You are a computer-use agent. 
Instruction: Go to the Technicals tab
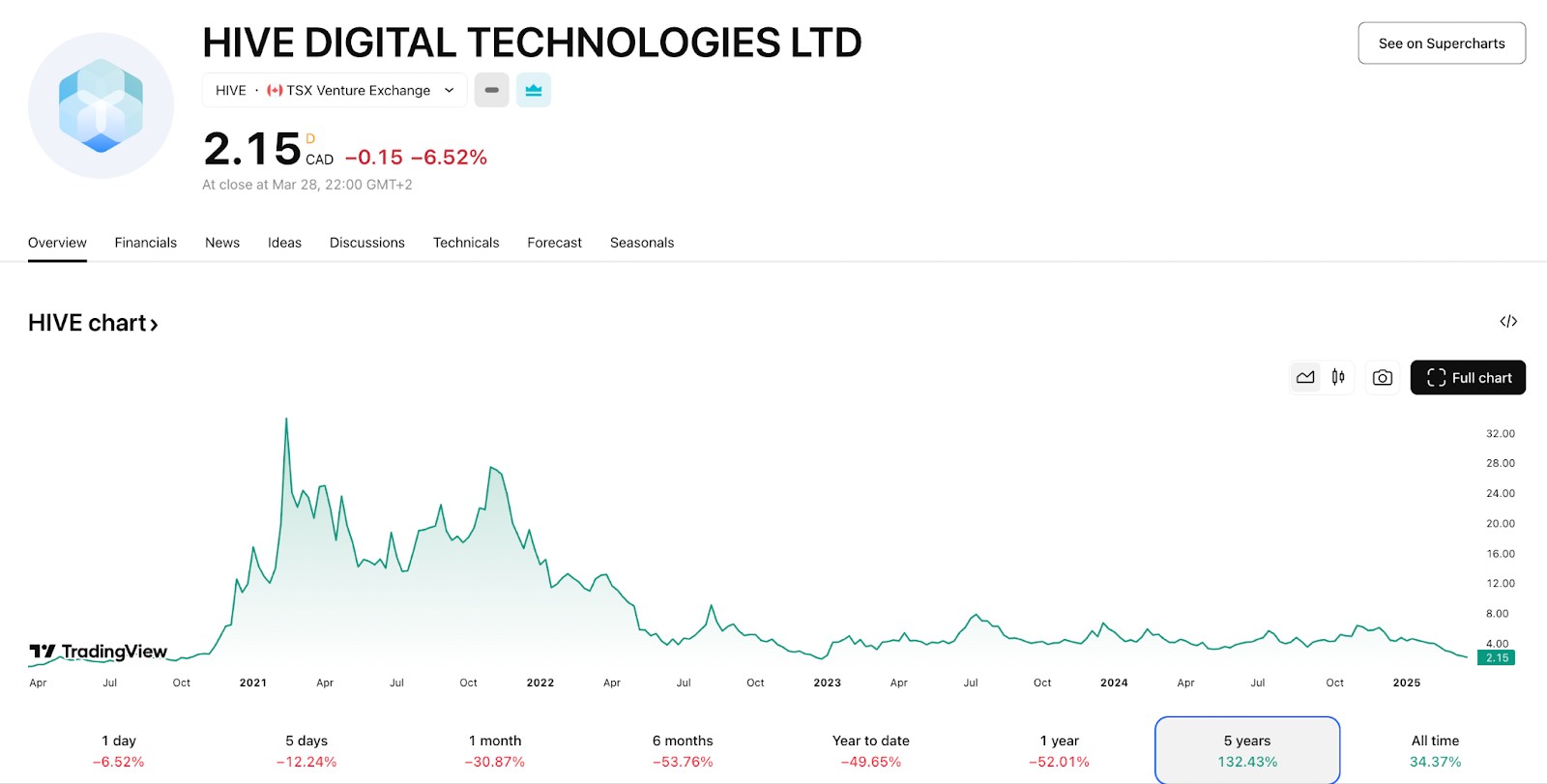coord(466,243)
